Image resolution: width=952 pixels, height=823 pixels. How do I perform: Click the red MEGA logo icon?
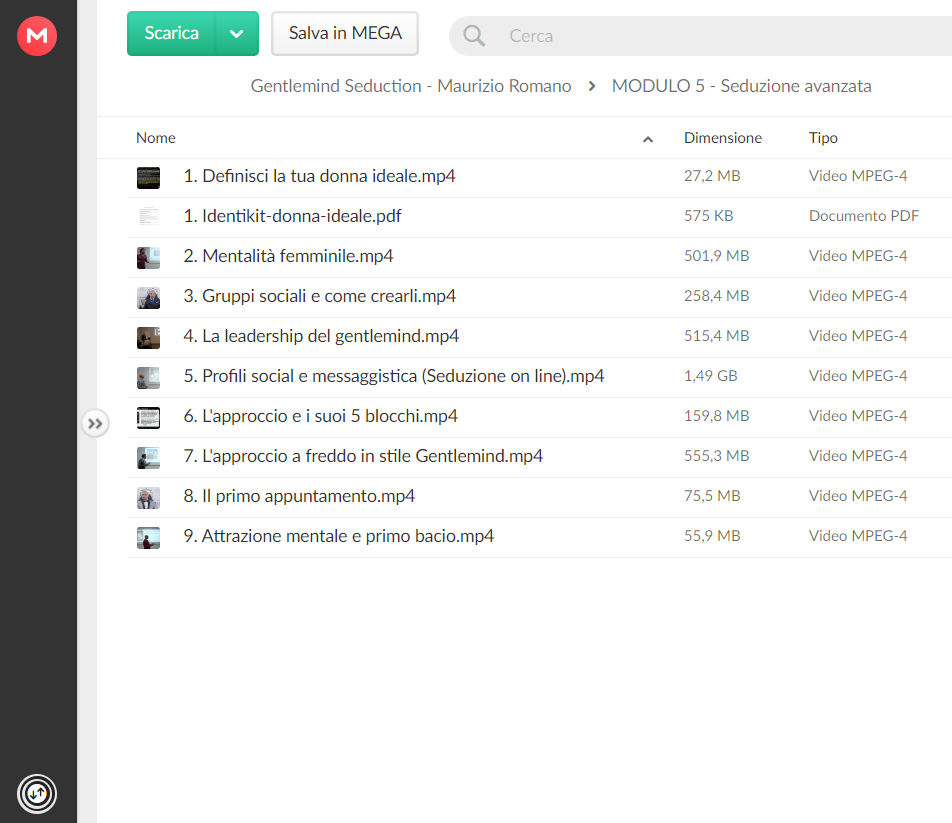coord(37,36)
